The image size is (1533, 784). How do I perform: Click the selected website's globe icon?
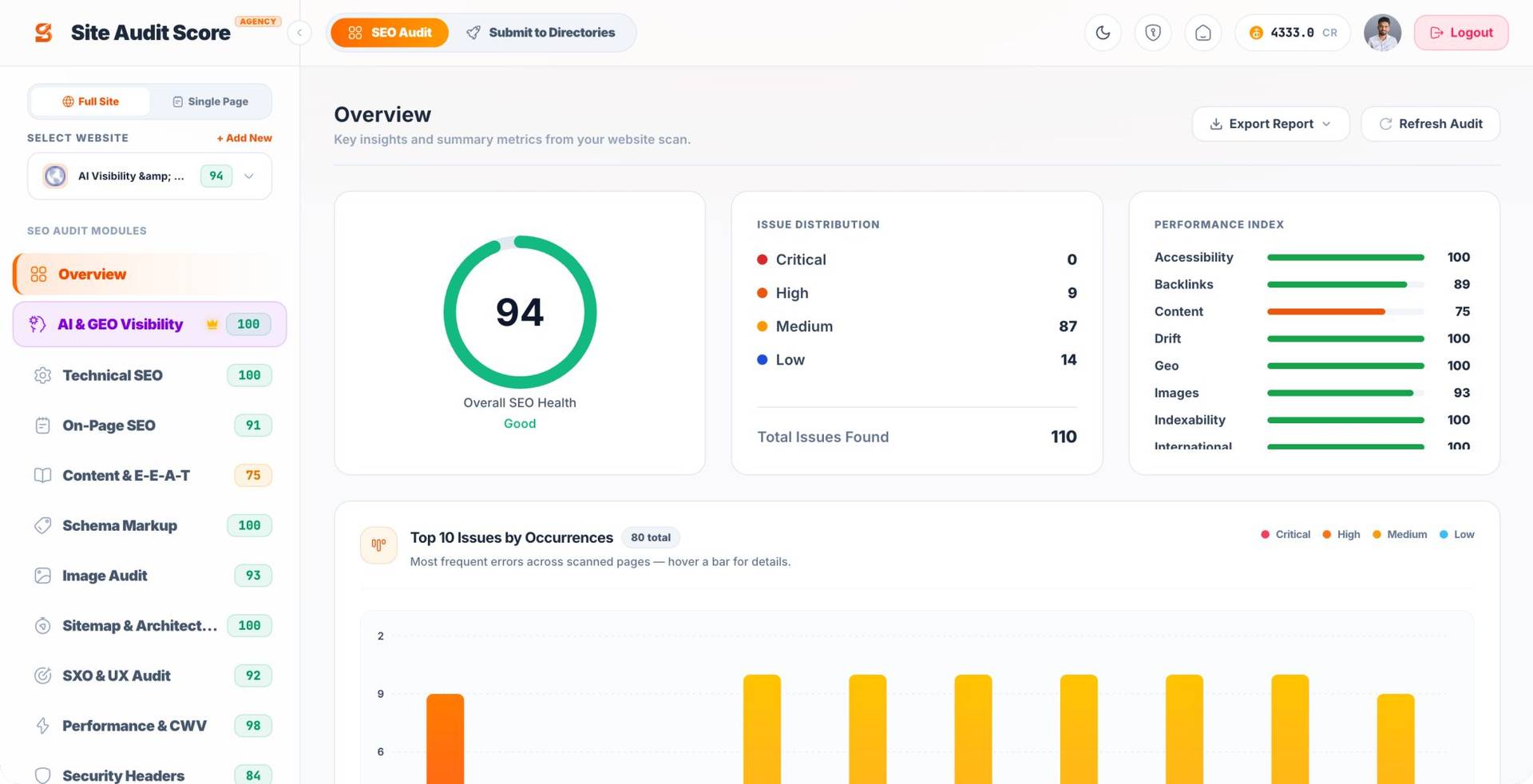click(x=55, y=176)
